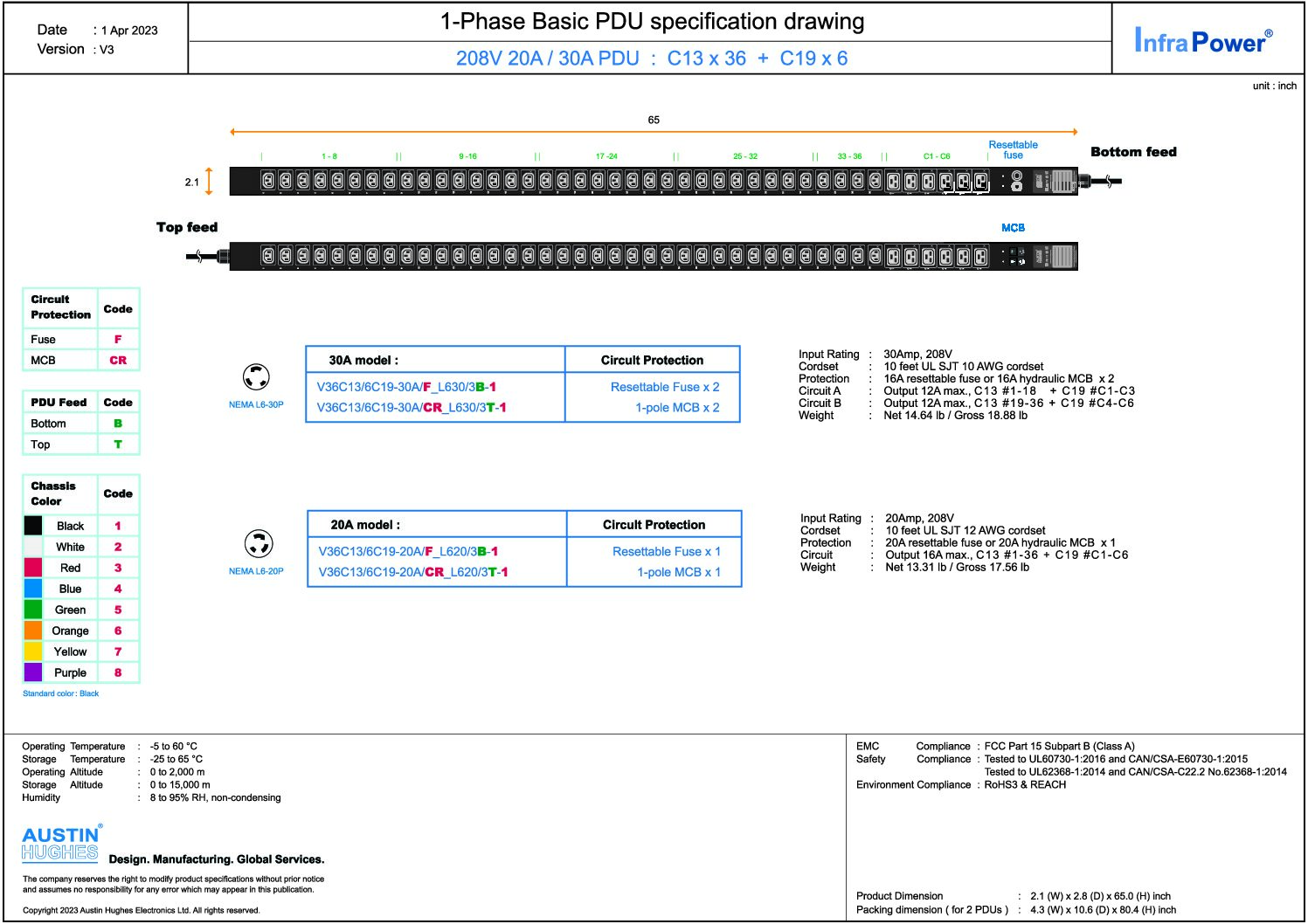The image size is (1308, 924).
Task: Click product dimension '2.1 (W) x 2.8 (D) x 65.0 (H) inch'
Action: pos(1100,896)
